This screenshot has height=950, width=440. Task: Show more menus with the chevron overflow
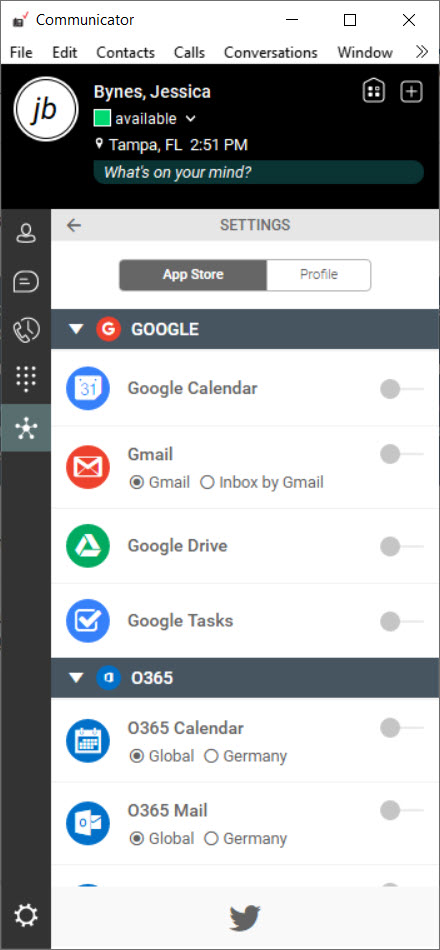[422, 52]
